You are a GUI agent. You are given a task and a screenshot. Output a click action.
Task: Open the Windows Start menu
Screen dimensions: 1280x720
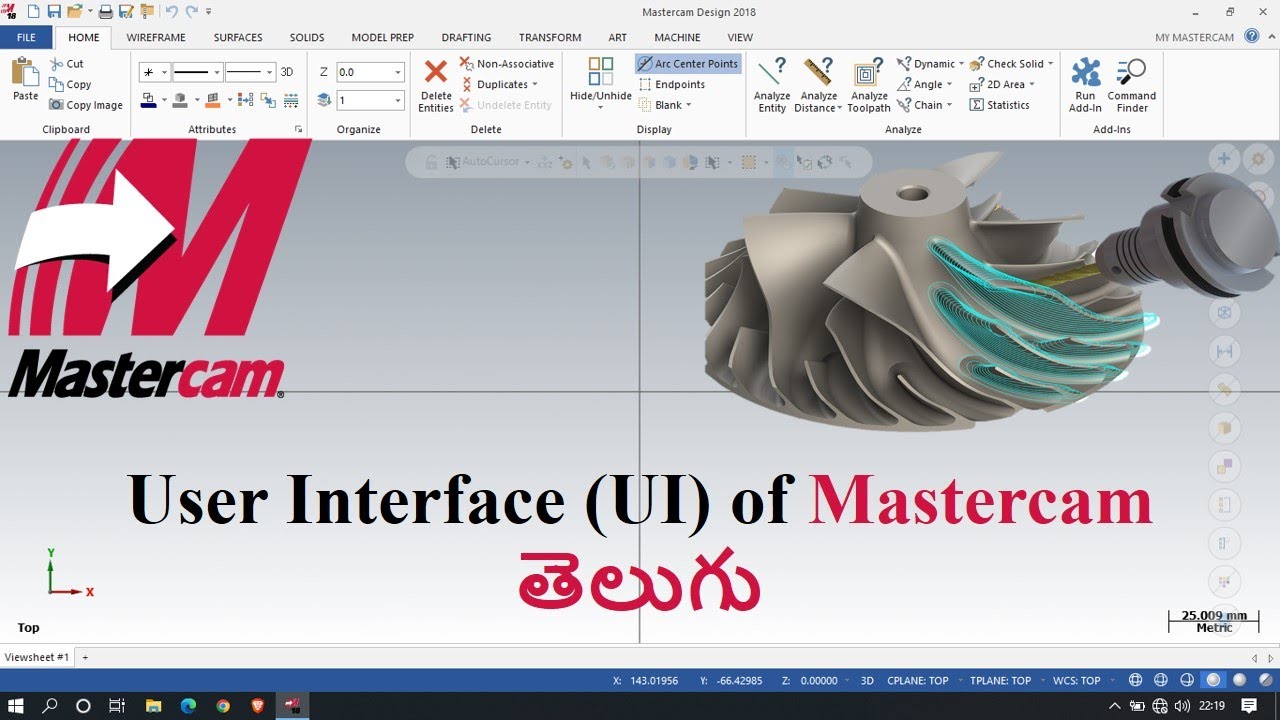point(16,706)
